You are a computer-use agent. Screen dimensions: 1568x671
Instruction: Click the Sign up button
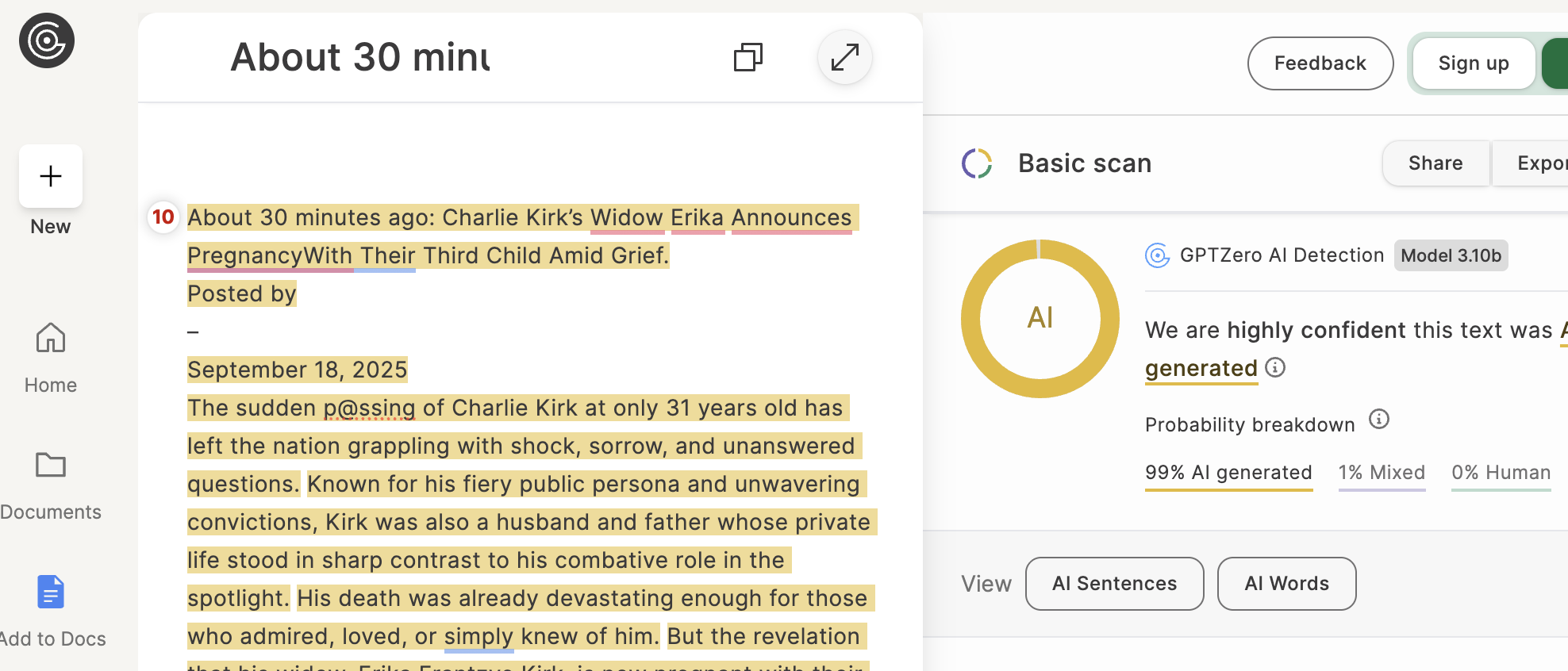1473,63
